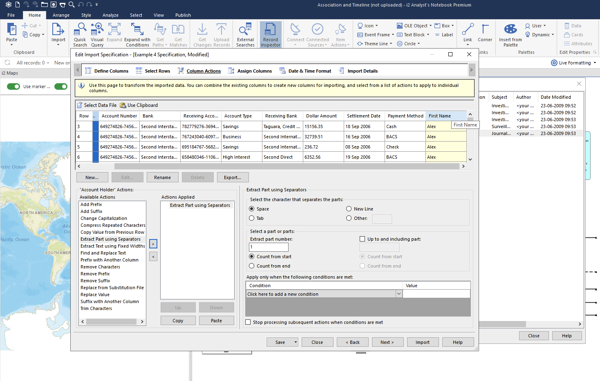600x381 pixels.
Task: Expand the Event Frame dropdown
Action: [x=393, y=34]
